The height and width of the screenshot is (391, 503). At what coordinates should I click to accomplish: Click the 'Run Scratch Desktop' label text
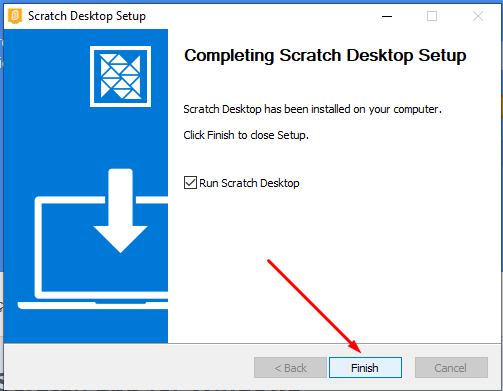[249, 183]
